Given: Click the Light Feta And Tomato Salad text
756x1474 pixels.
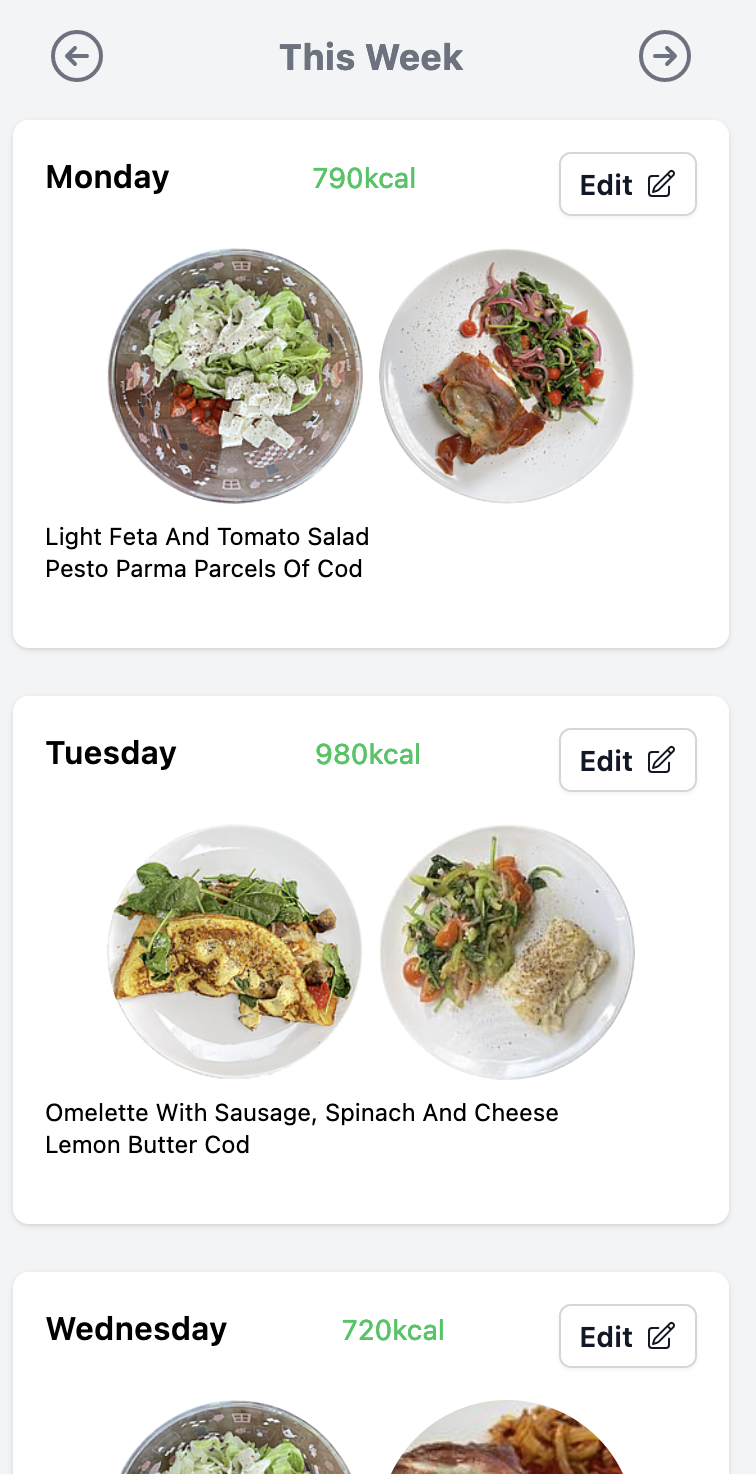Looking at the screenshot, I should click(207, 537).
